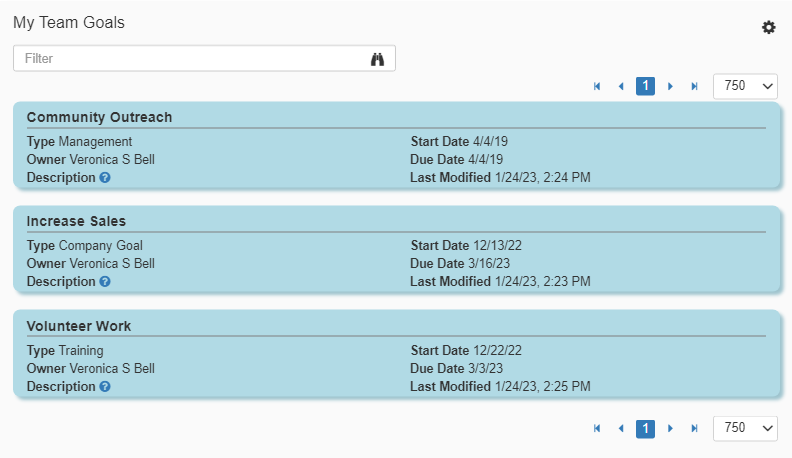Click into the Filter text field
This screenshot has height=458, width=792.
pos(190,59)
